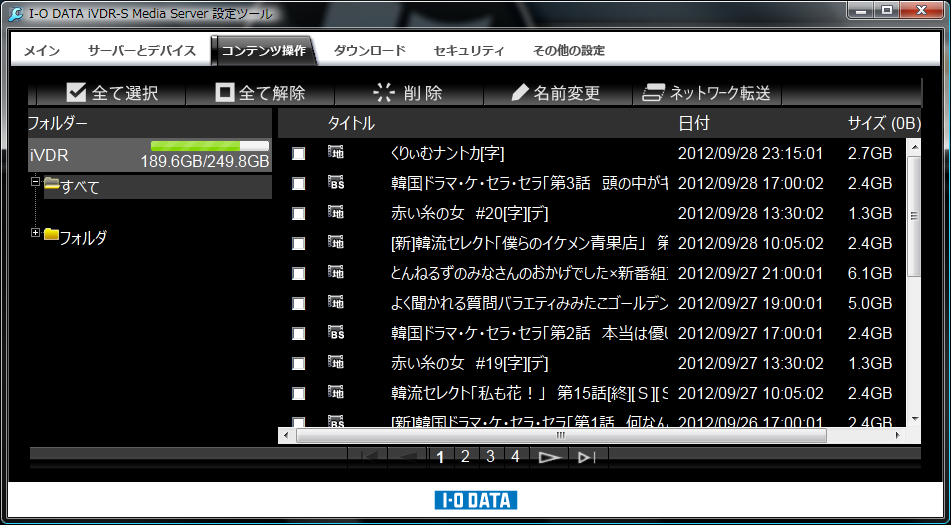Sort by タイトル column header
The image size is (951, 525).
tap(351, 124)
